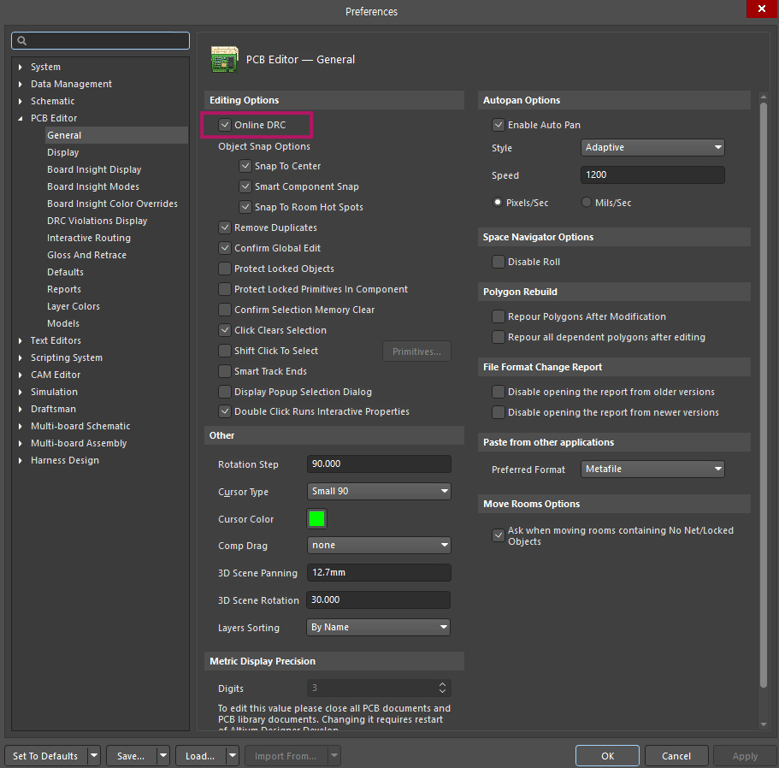The height and width of the screenshot is (768, 779).
Task: Click the scroll down arrow
Action: (763, 724)
